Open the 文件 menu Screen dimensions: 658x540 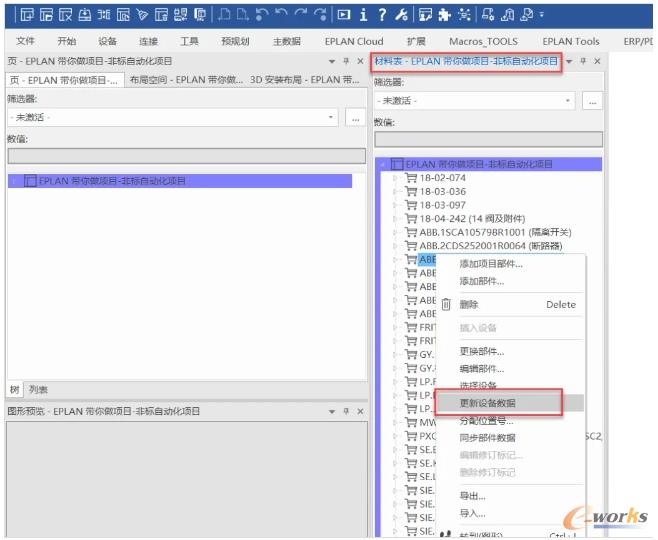tap(25, 41)
